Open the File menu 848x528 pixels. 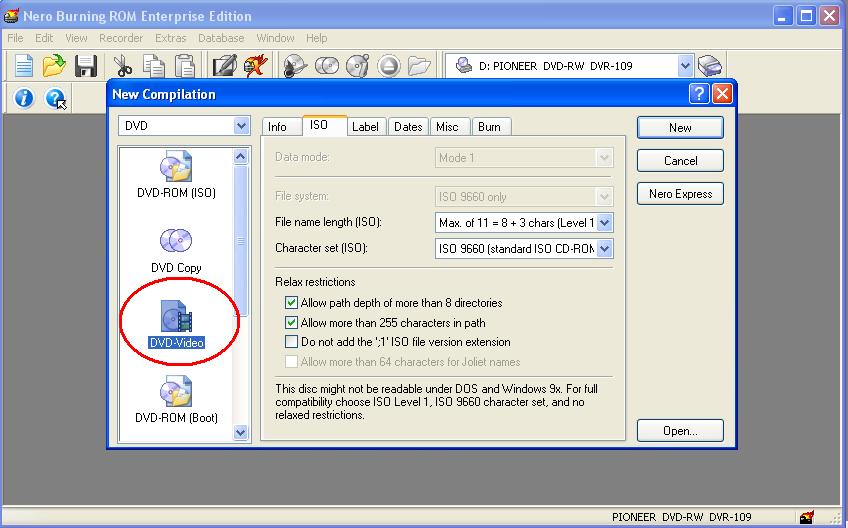click(x=15, y=38)
